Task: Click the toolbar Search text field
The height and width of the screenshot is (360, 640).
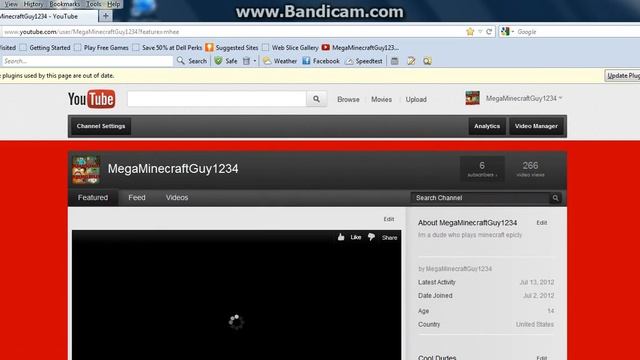Action: click(x=87, y=61)
